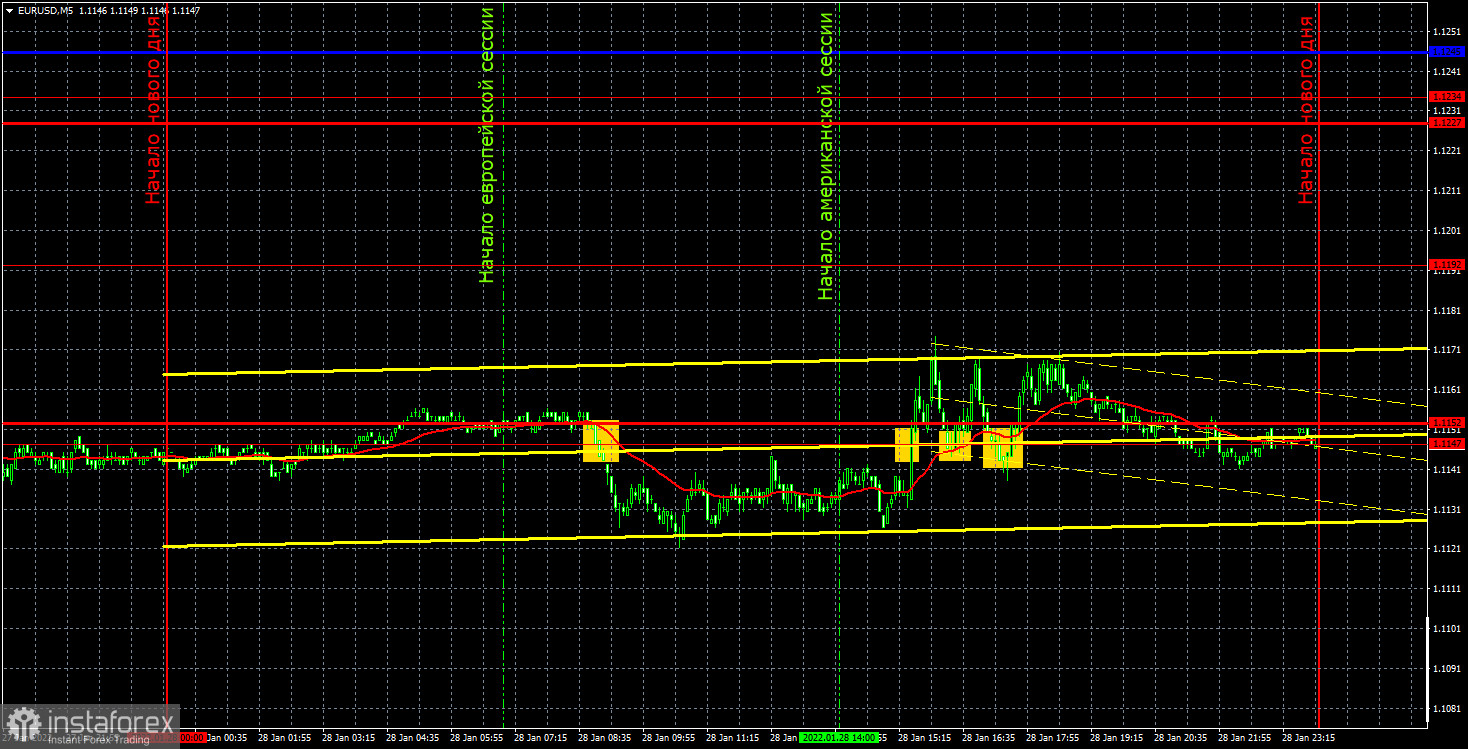
Task: Select the green 2022.01.28 14:00 time marker
Action: pos(838,737)
